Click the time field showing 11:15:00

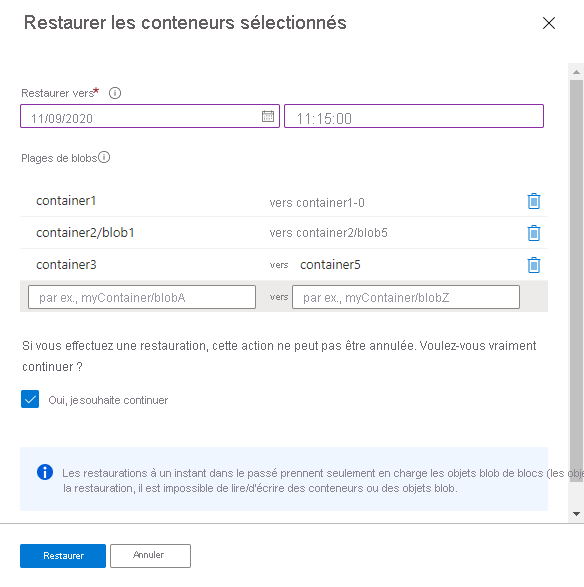414,116
